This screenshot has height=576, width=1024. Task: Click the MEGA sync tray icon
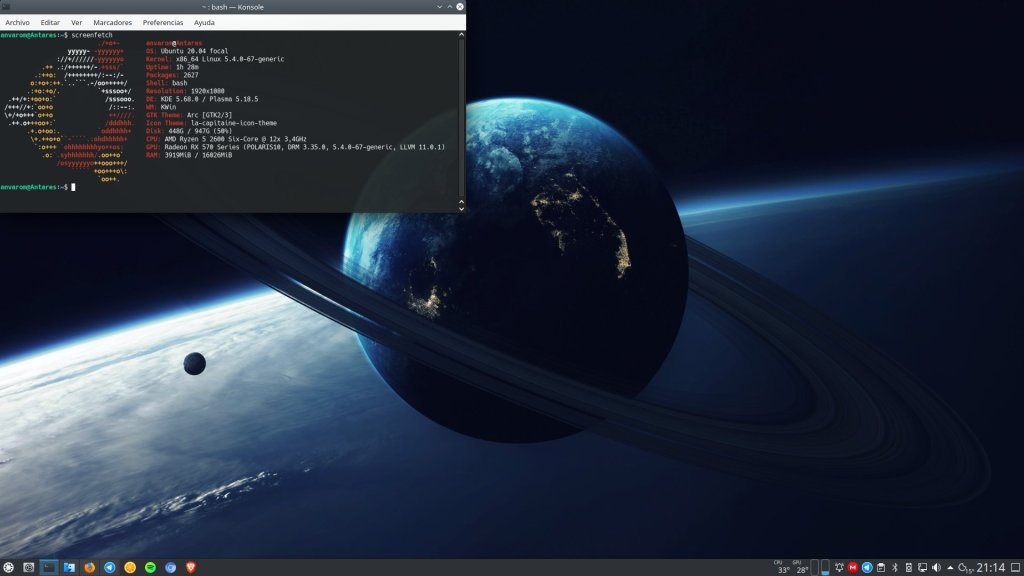(853, 567)
